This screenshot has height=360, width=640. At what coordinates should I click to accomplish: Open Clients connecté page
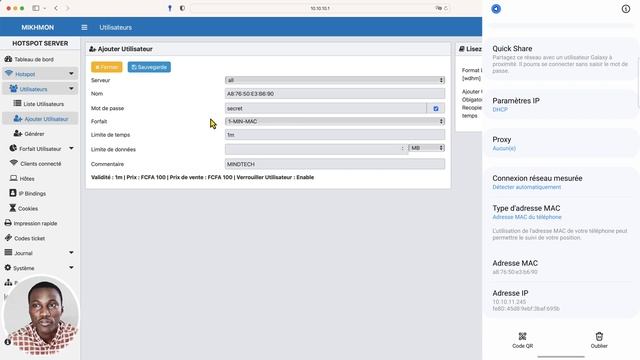[x=41, y=164]
